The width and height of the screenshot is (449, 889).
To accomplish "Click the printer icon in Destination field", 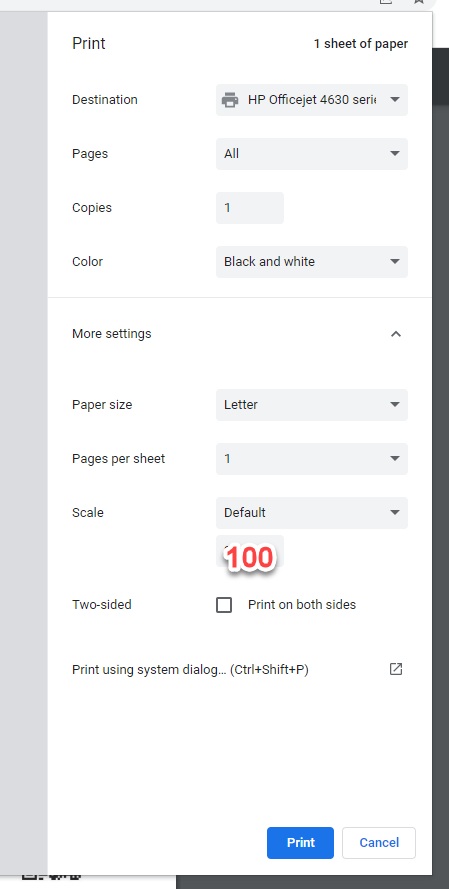I will (x=230, y=100).
